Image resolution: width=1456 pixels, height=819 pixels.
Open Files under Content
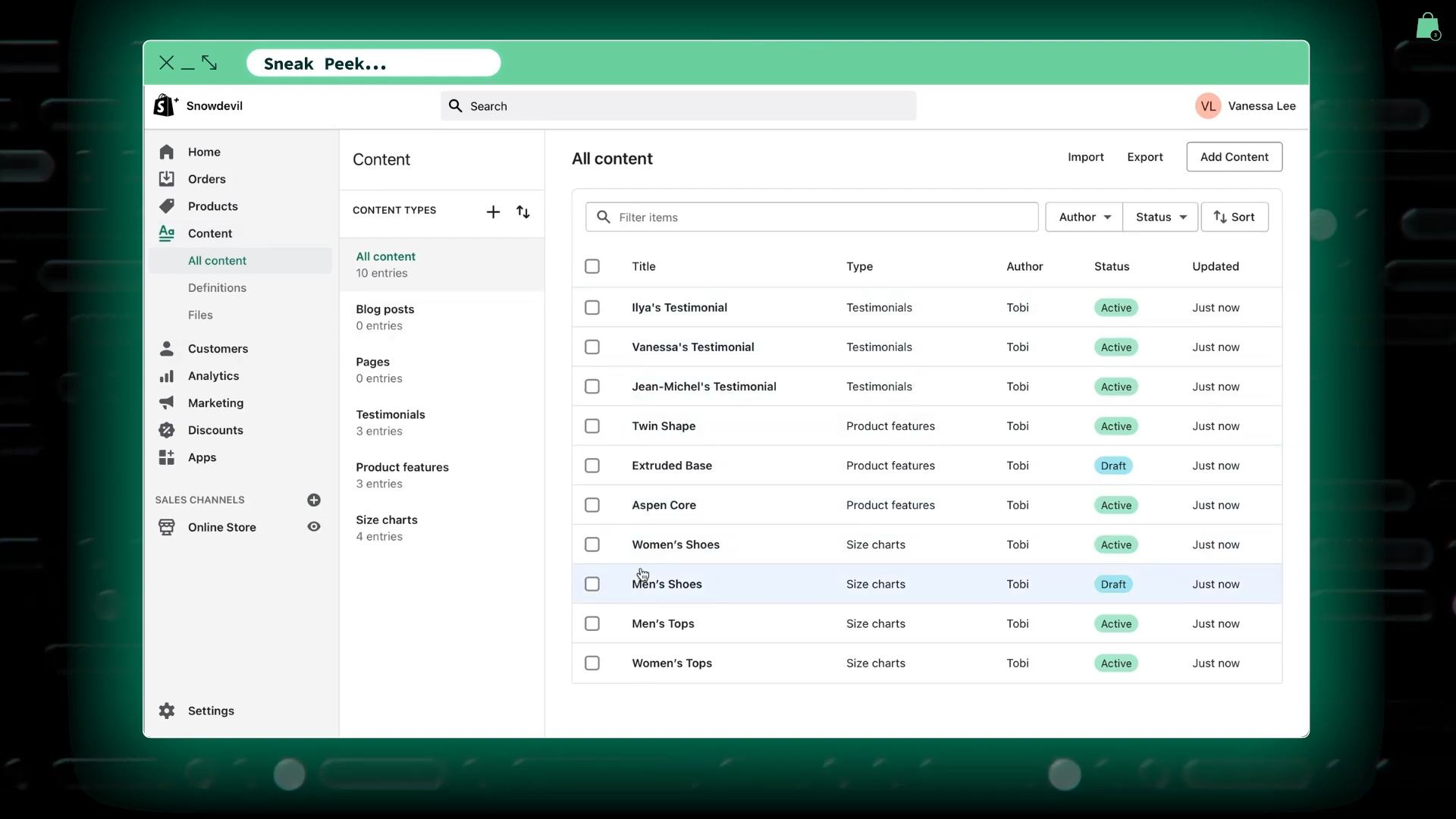(200, 315)
